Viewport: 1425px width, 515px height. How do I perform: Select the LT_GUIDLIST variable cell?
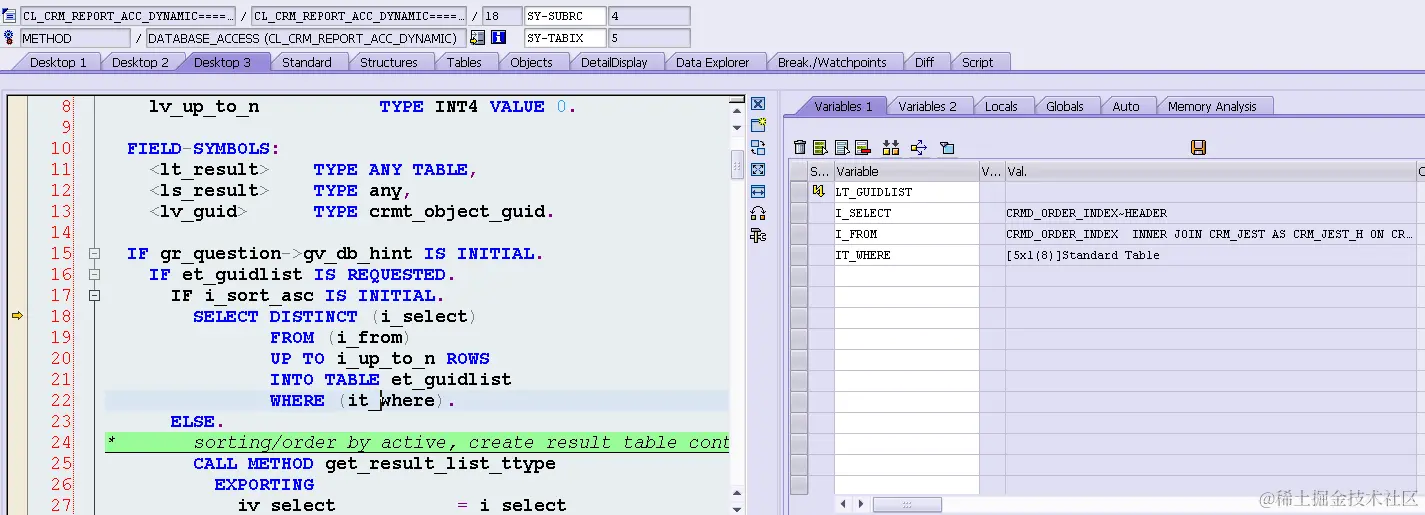point(906,192)
